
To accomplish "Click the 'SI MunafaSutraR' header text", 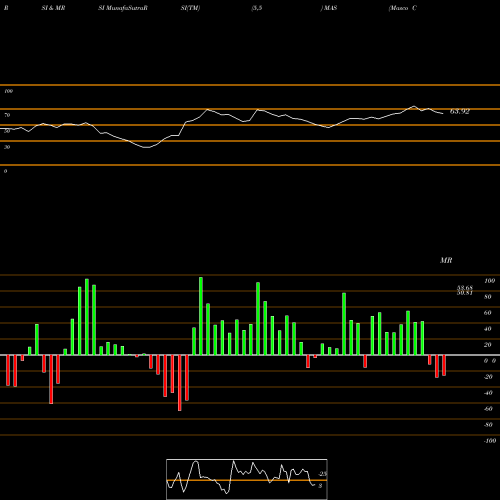I will 123,8.
